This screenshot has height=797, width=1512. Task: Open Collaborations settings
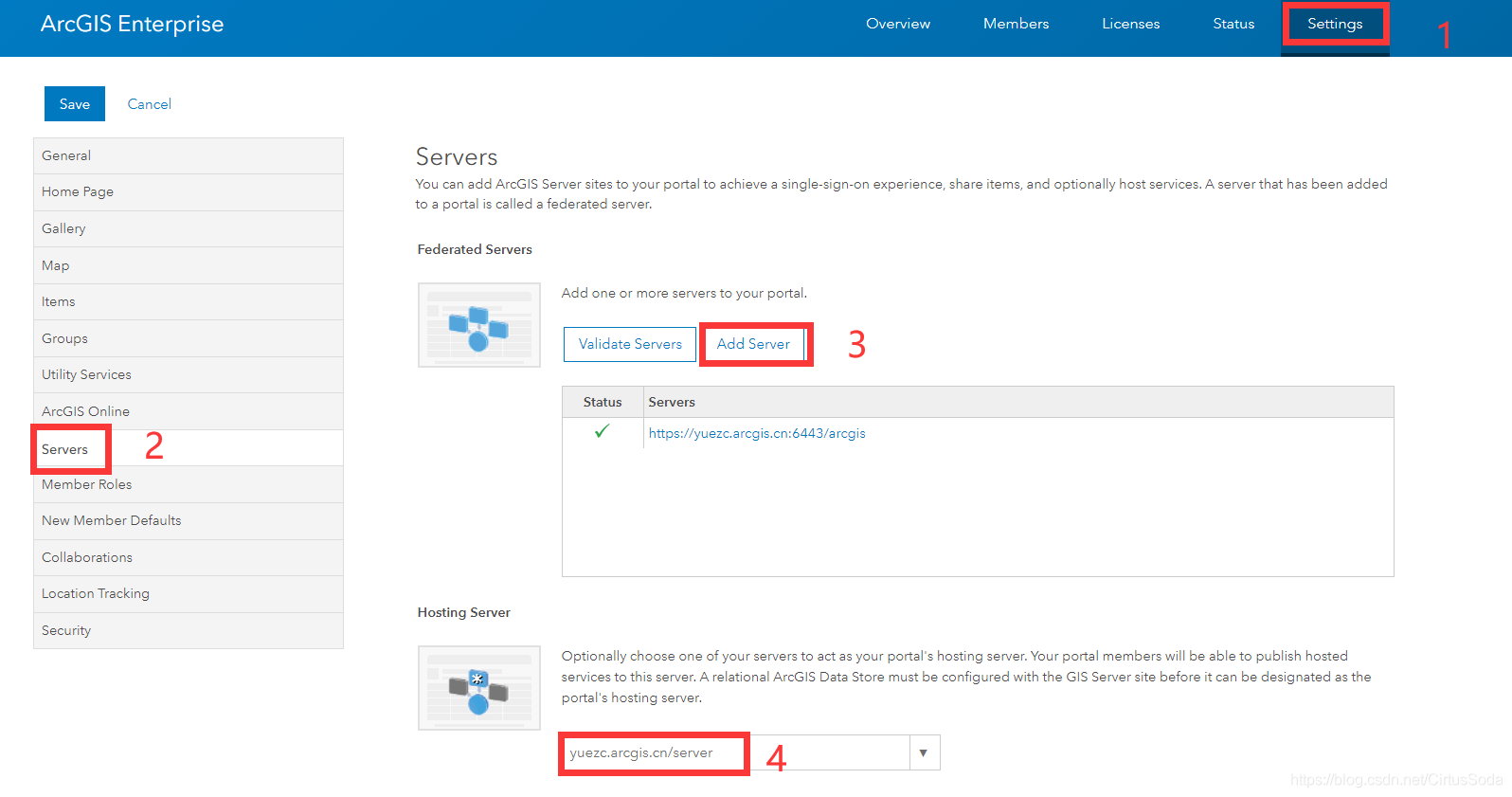click(x=189, y=557)
